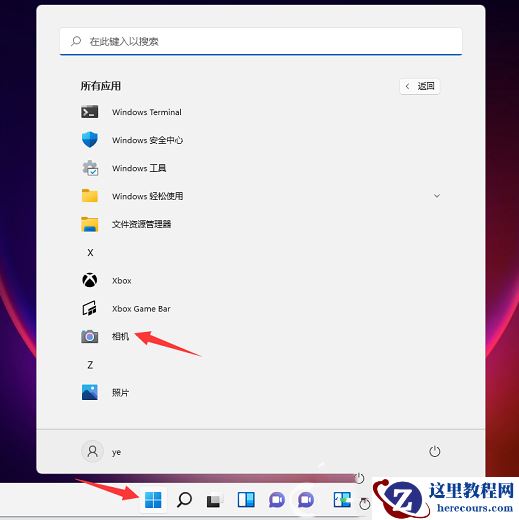Jump to letter X section header
This screenshot has width=519, height=520.
[90, 252]
